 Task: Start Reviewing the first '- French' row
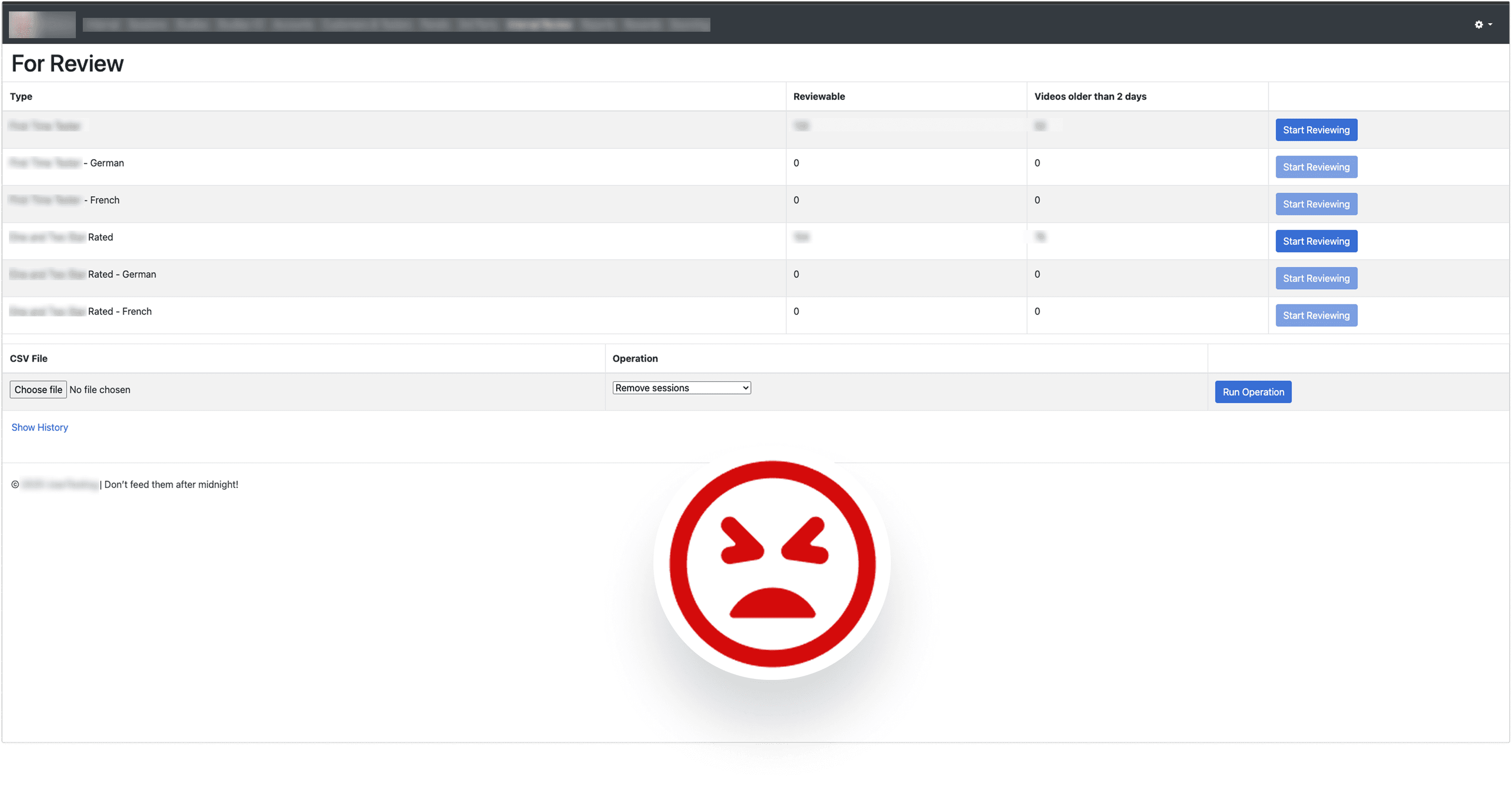[x=1316, y=204]
